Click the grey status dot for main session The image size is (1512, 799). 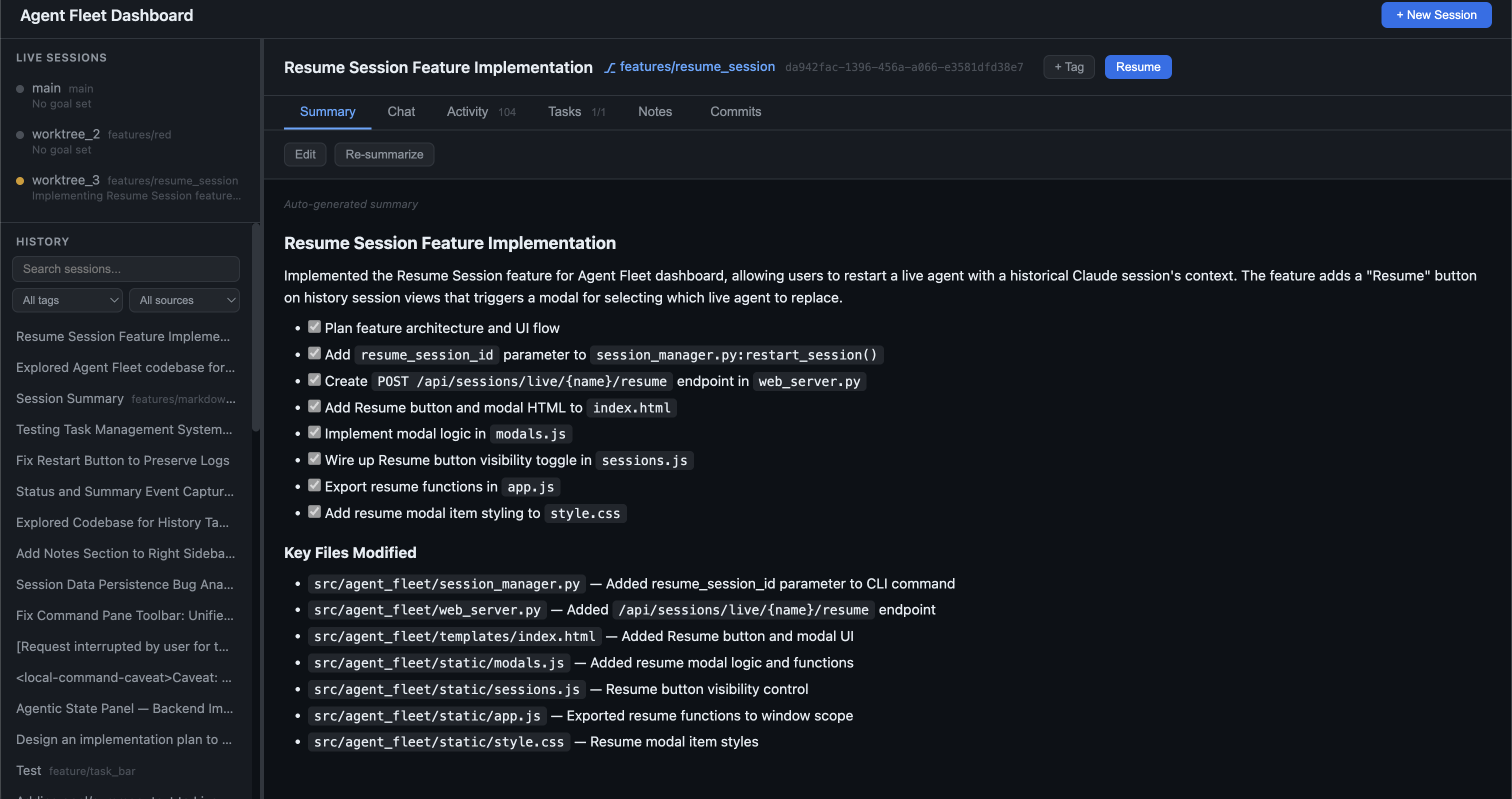click(x=20, y=88)
